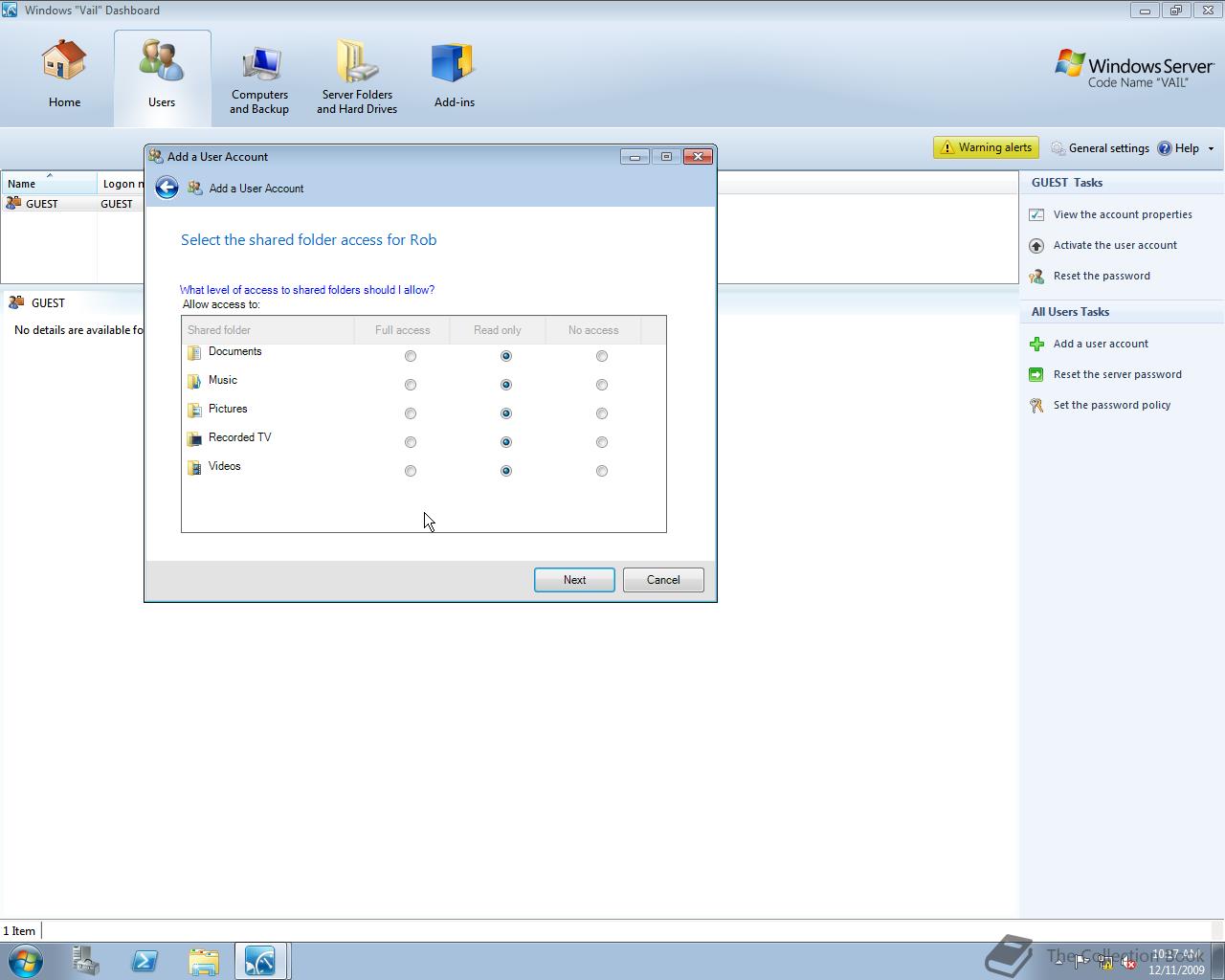Open the Windows Start orb
Image resolution: width=1225 pixels, height=980 pixels.
(26, 961)
